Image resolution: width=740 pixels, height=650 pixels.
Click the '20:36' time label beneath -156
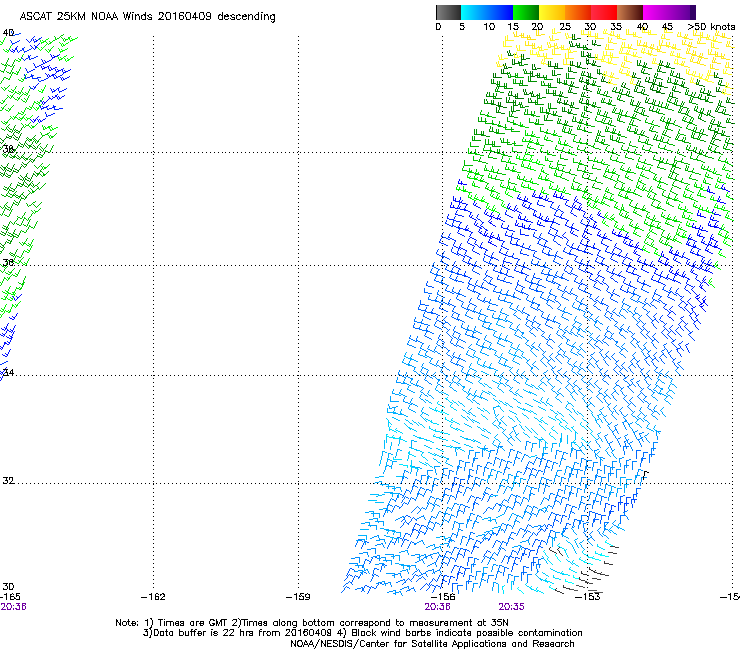point(437,607)
